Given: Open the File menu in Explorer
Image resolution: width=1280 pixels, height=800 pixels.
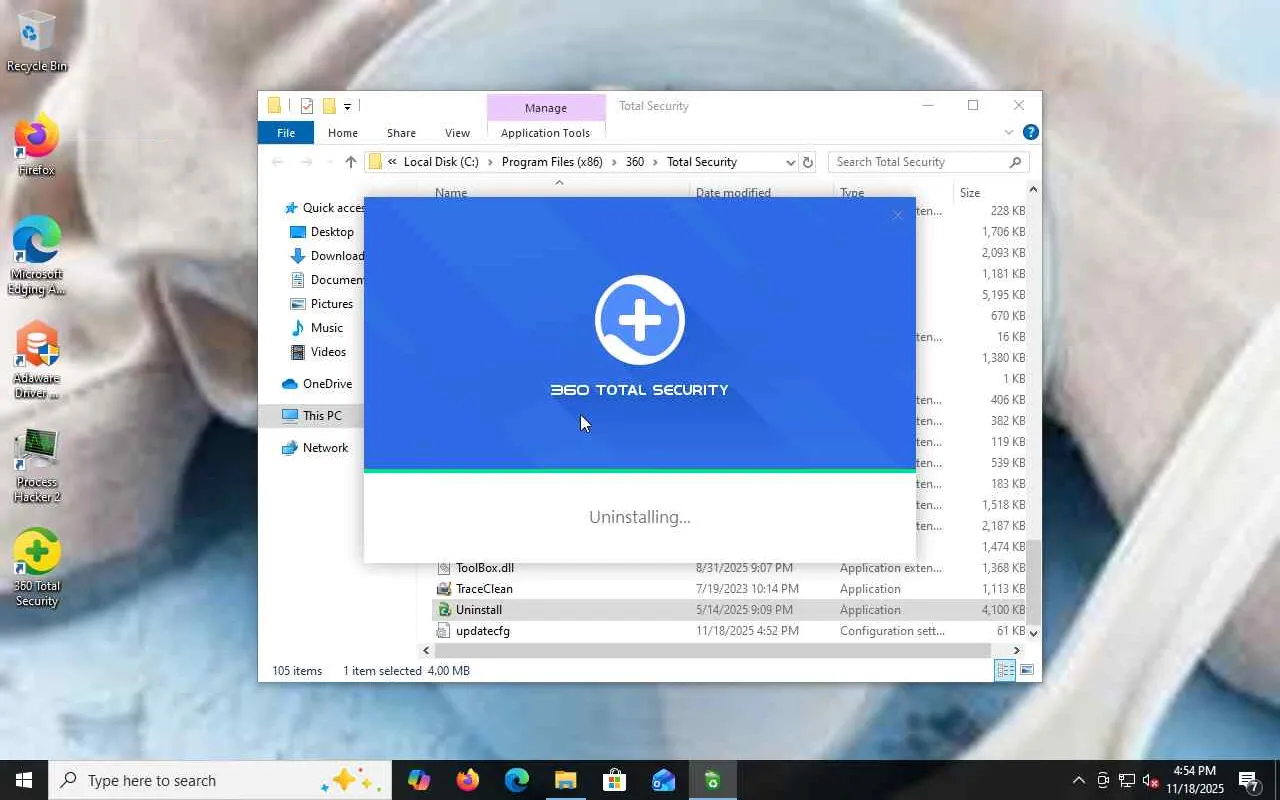Looking at the screenshot, I should pyautogui.click(x=286, y=133).
